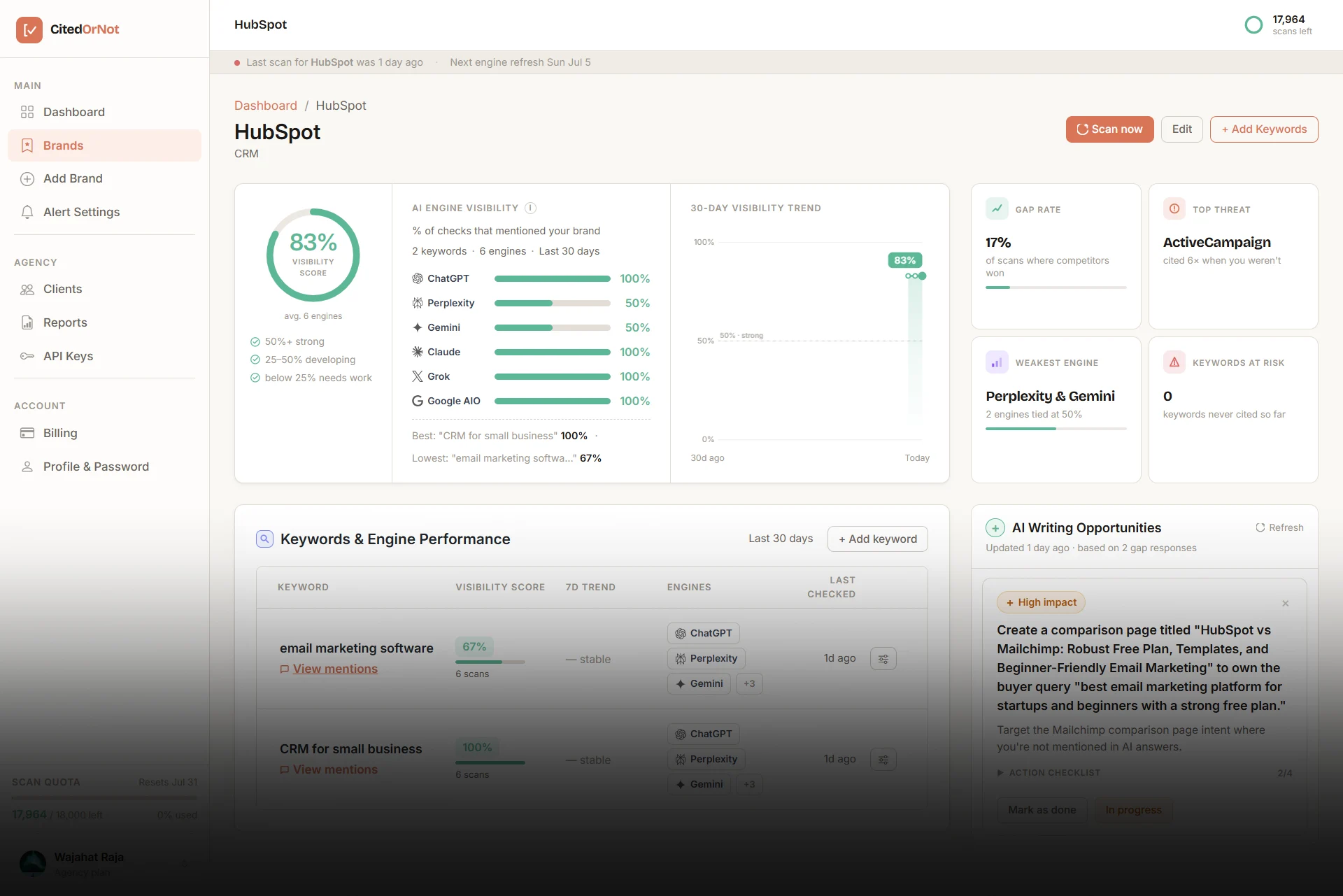The image size is (1343, 896).
Task: Open the Reports section
Action: tap(104, 322)
